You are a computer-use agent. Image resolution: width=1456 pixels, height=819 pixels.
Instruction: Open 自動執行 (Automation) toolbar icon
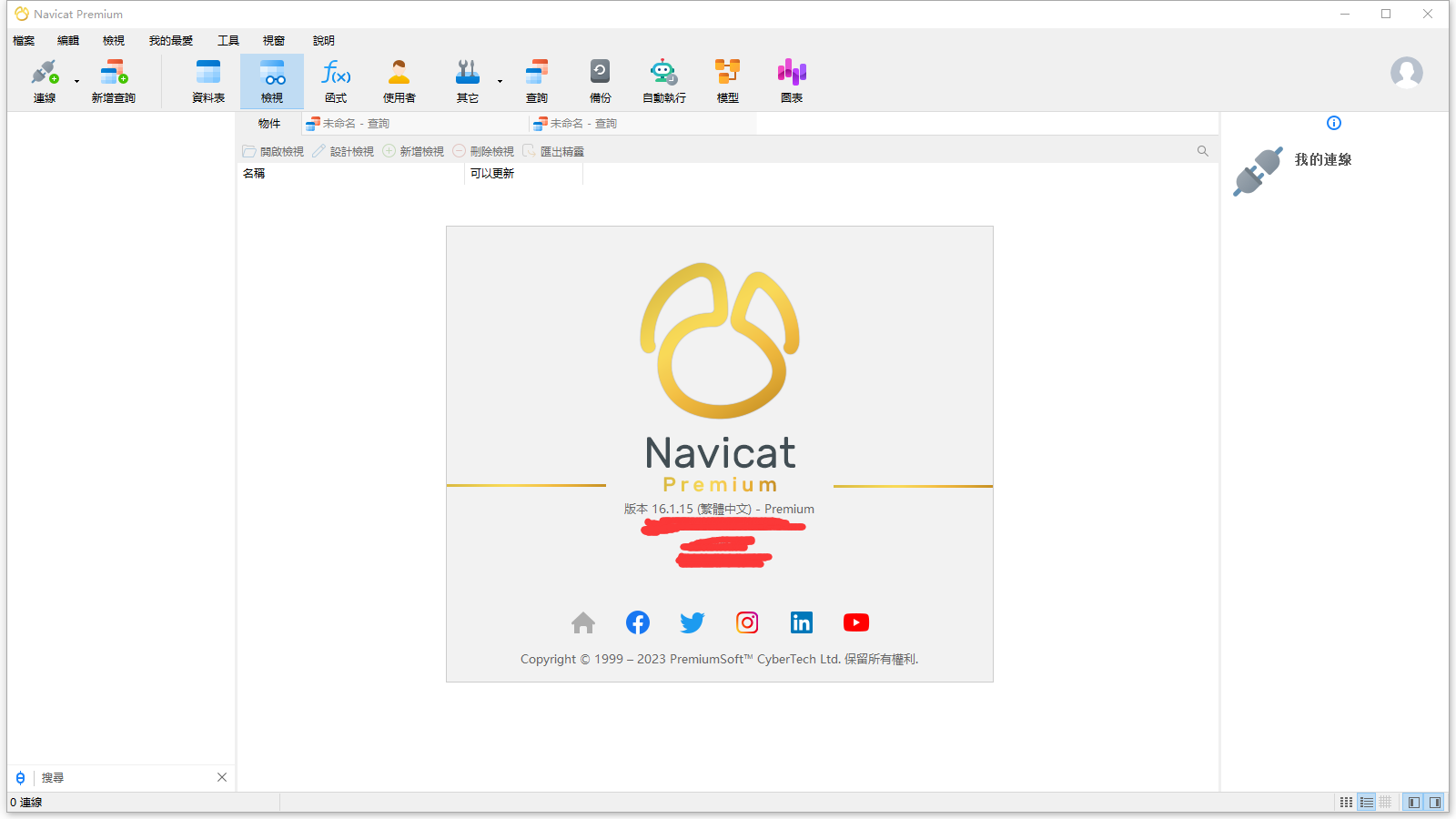click(664, 81)
